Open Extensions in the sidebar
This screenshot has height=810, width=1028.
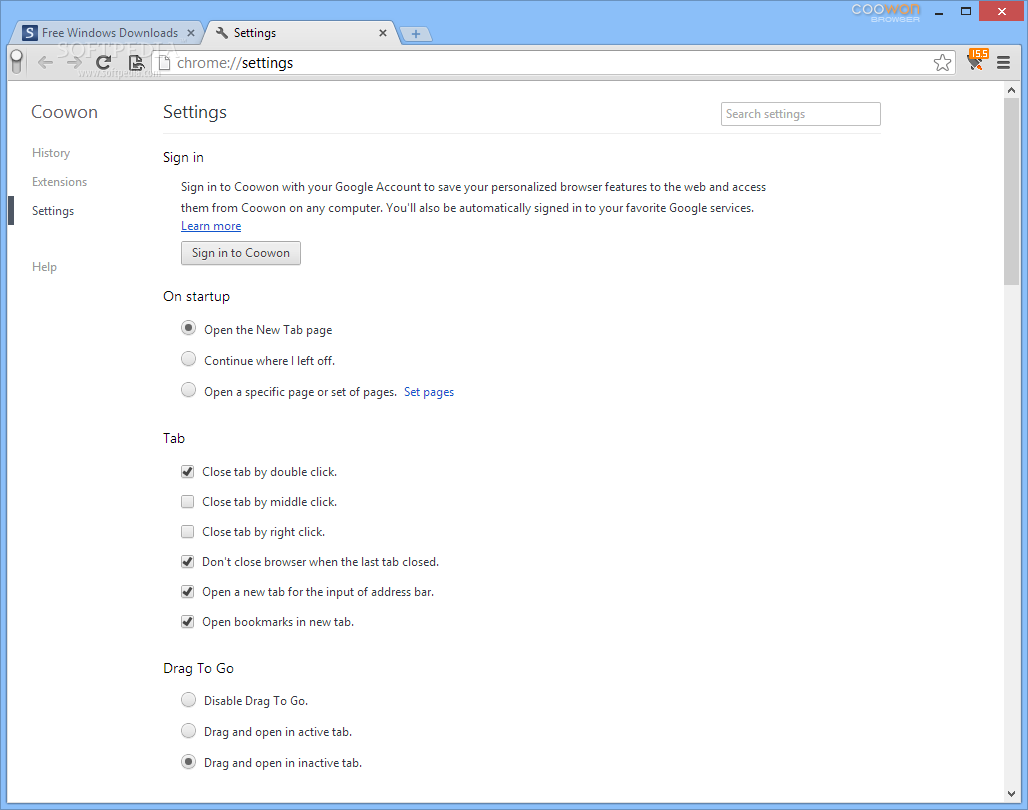(60, 182)
